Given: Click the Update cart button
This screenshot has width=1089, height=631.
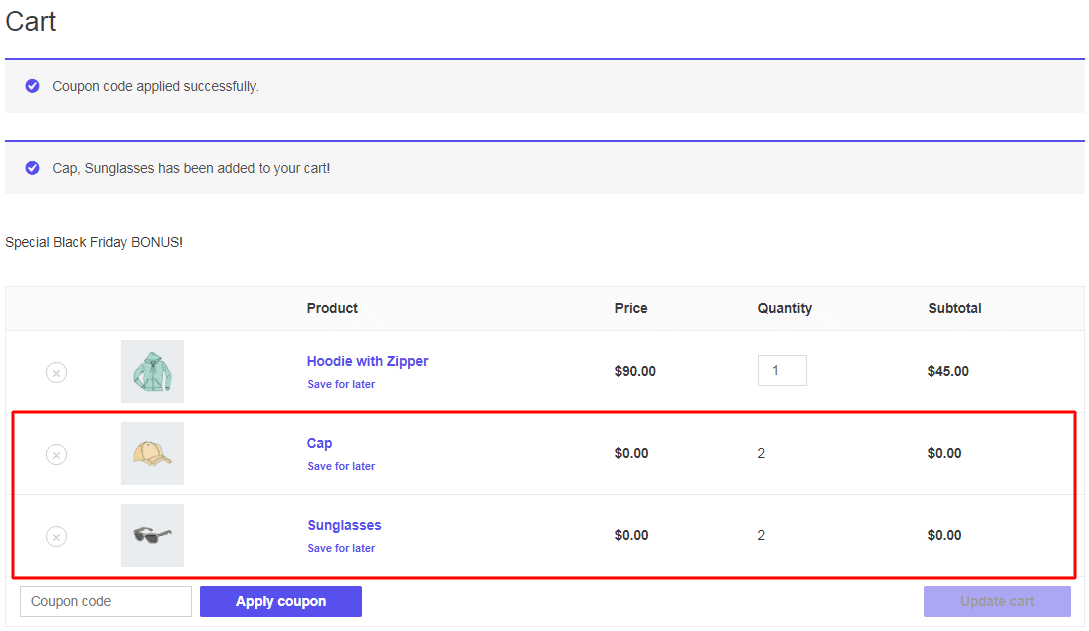Looking at the screenshot, I should coord(997,601).
